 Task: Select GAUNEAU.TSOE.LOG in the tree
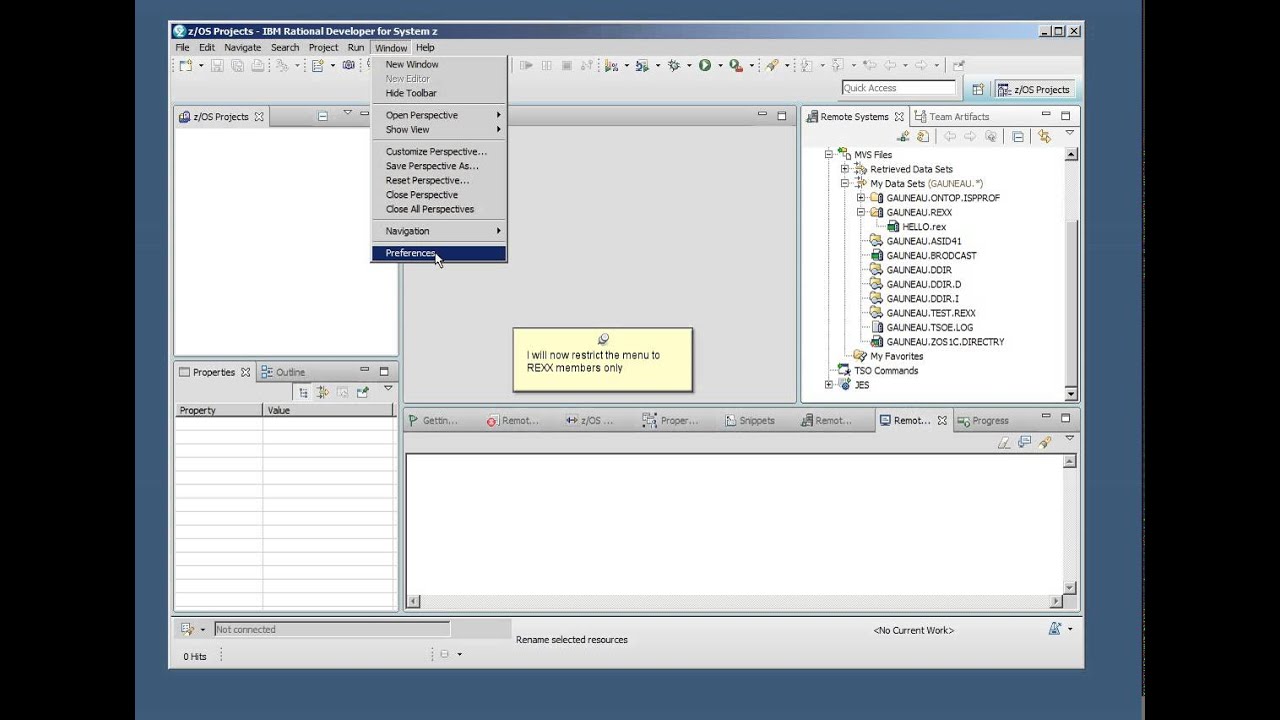tap(929, 327)
